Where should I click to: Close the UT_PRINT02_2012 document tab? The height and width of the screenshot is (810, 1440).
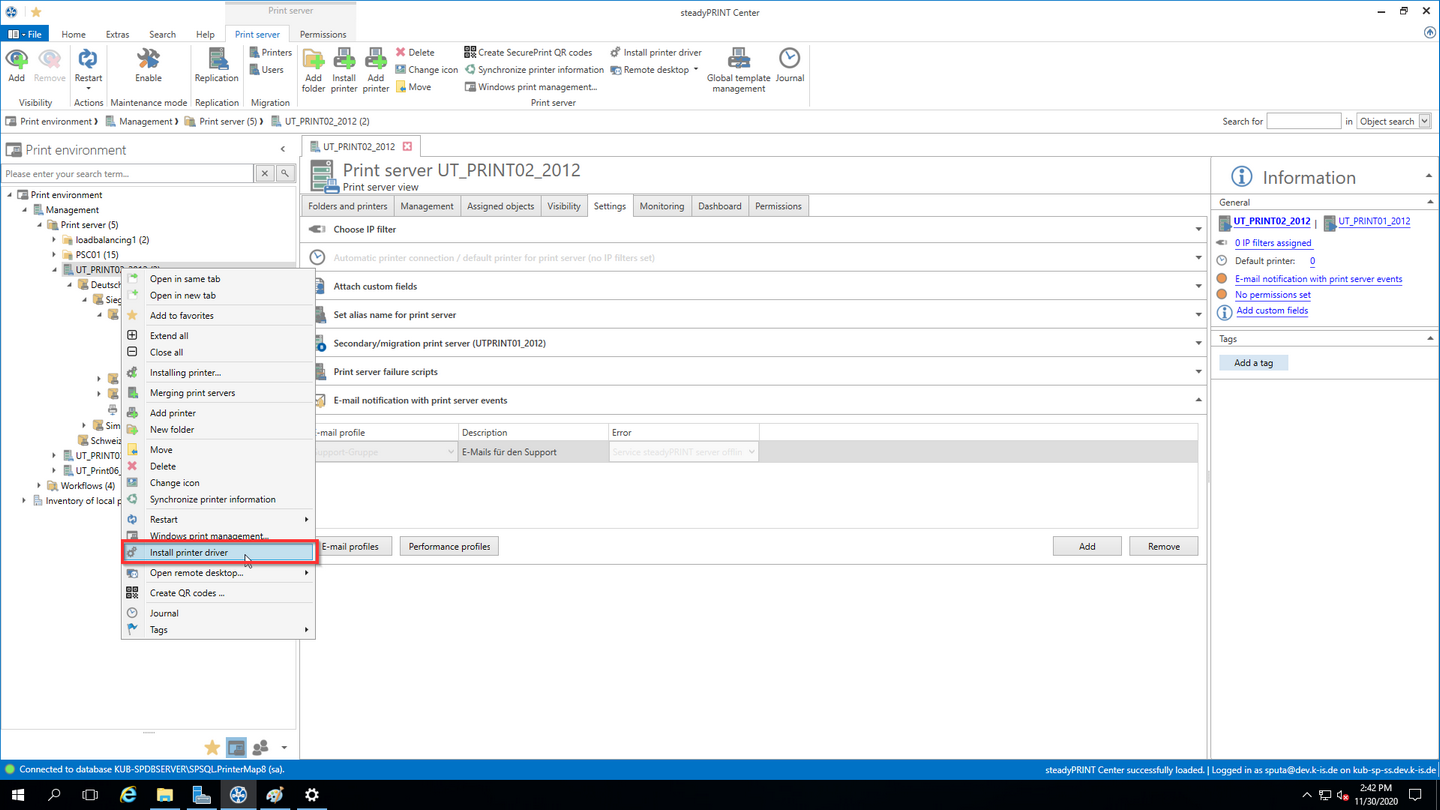click(407, 147)
